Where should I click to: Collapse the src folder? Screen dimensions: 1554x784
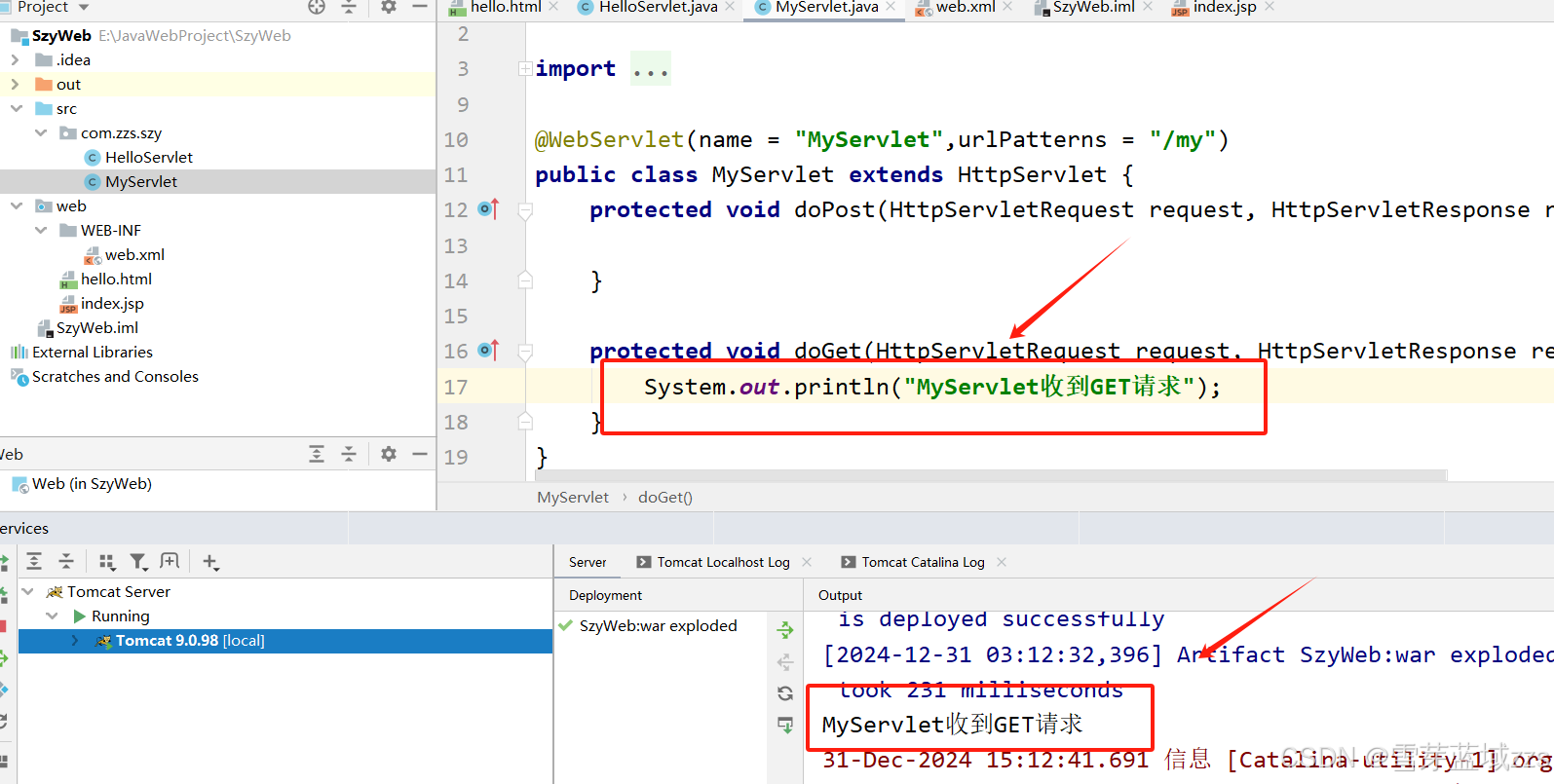pyautogui.click(x=16, y=108)
